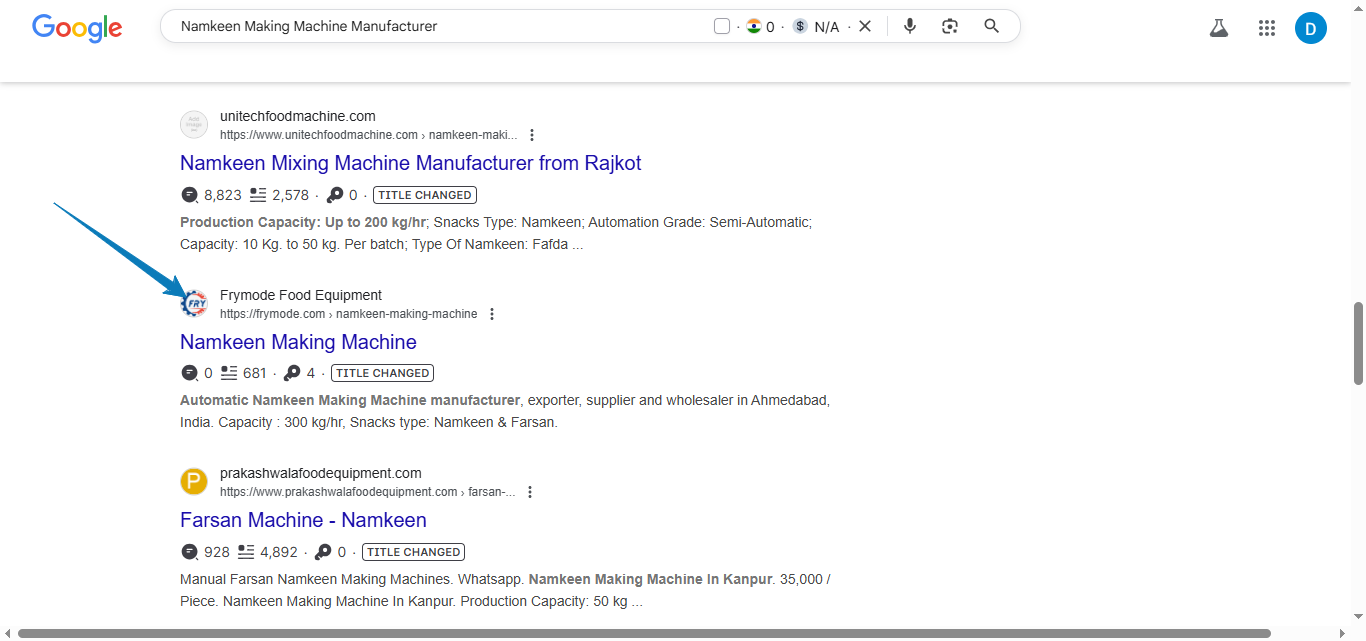Open Namkeen Mixing Machine Manufacturer from Rajkot
The image size is (1366, 641).
coord(411,163)
